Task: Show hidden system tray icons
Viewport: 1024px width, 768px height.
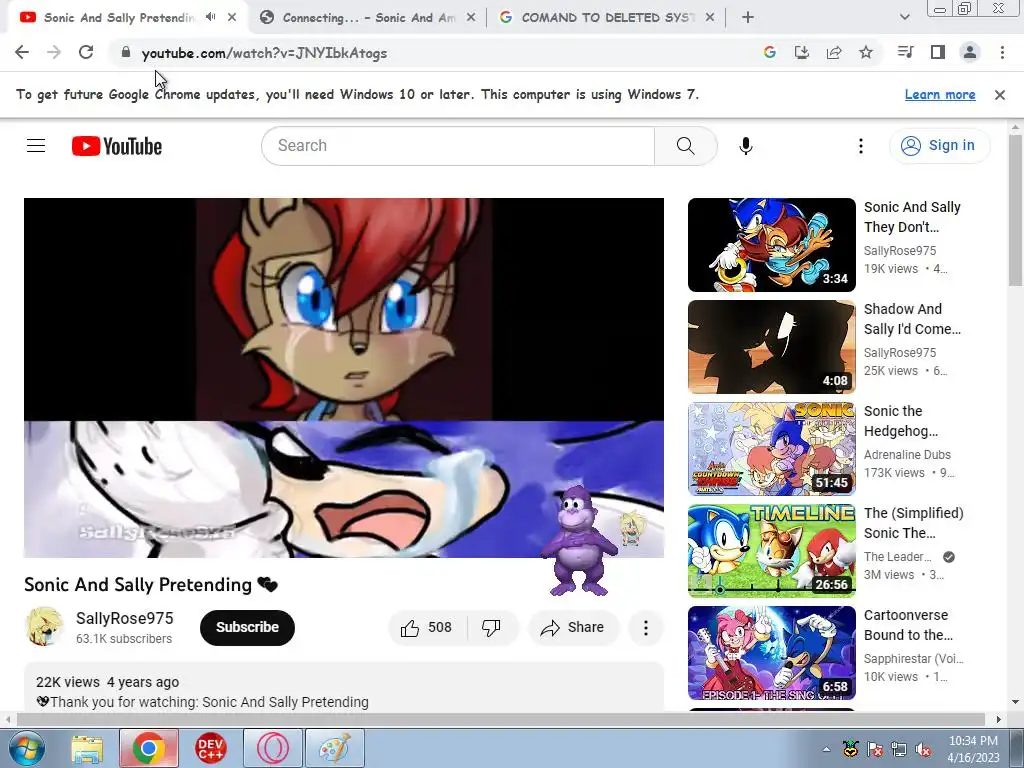Action: 826,749
